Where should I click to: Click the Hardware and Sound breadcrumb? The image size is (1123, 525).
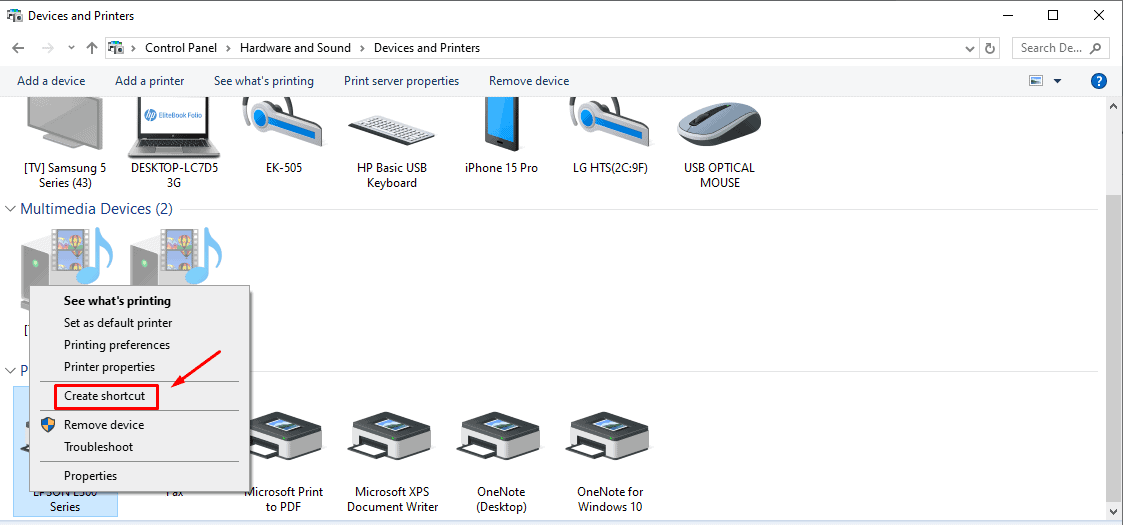295,48
